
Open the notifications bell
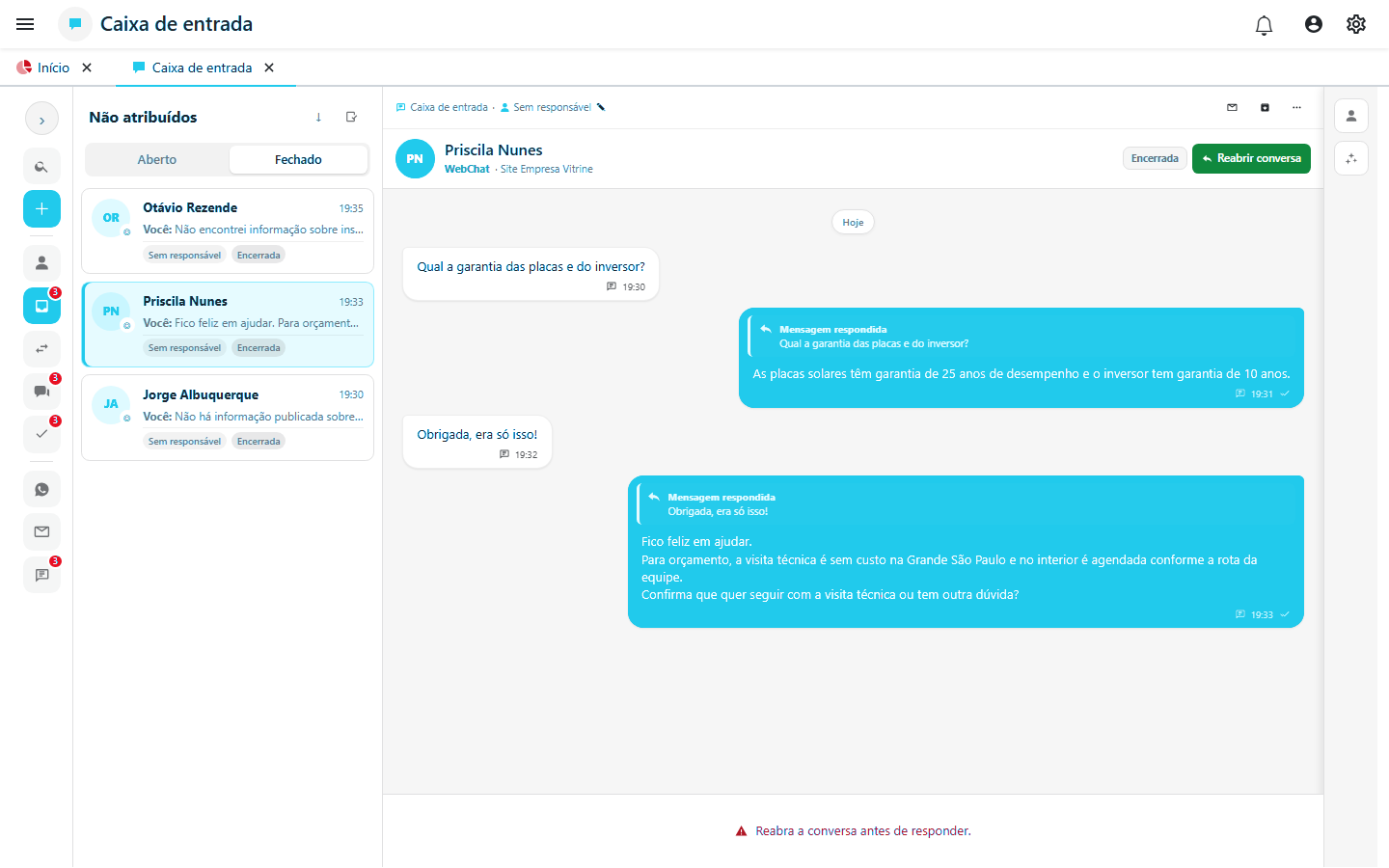tap(1264, 24)
